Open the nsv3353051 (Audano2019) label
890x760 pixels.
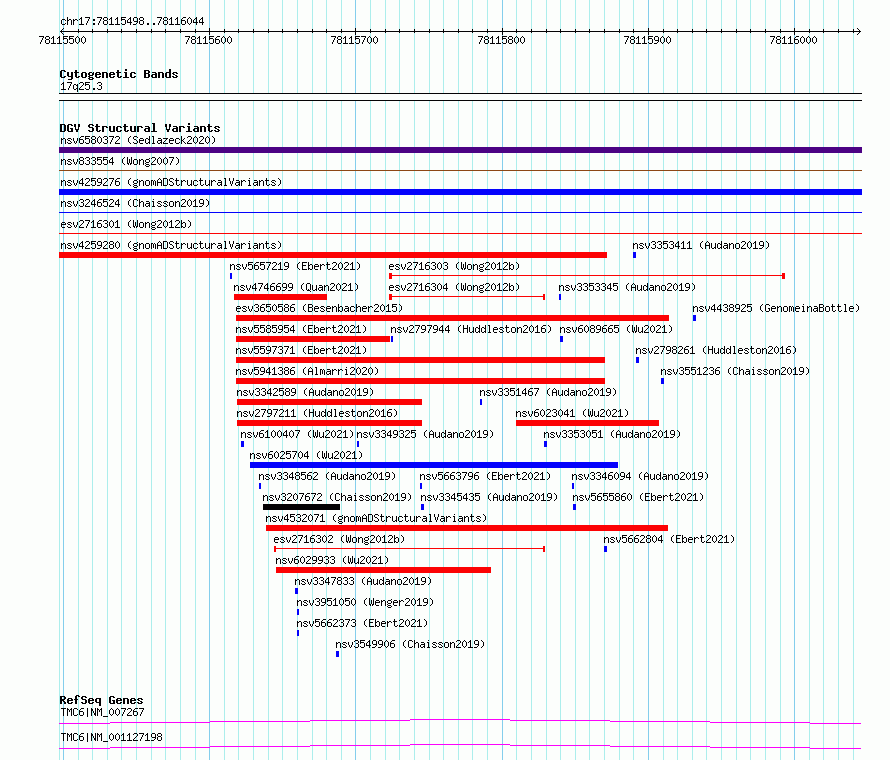[612, 434]
